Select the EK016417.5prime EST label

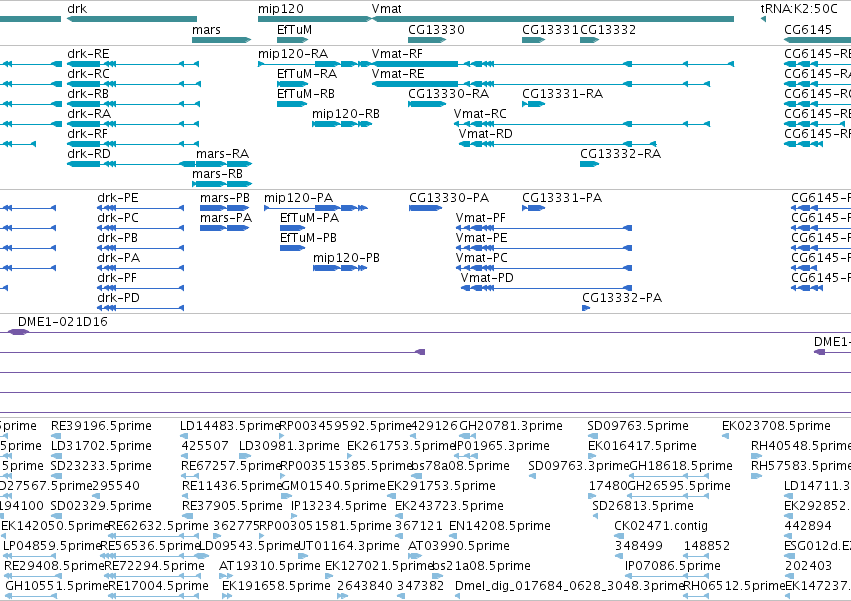643,446
